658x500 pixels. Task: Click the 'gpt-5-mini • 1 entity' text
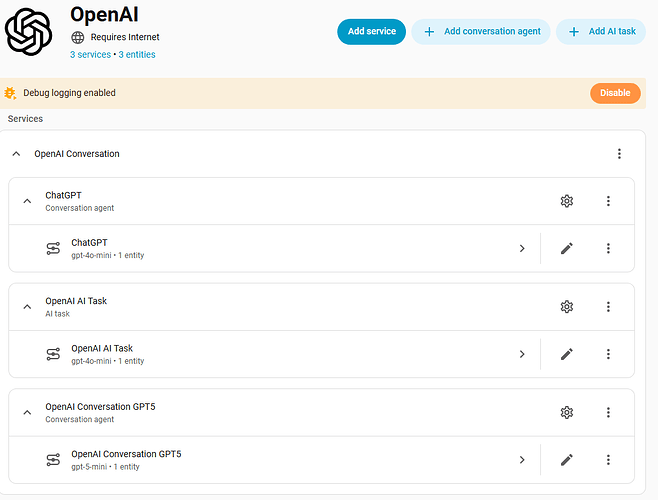(105, 467)
